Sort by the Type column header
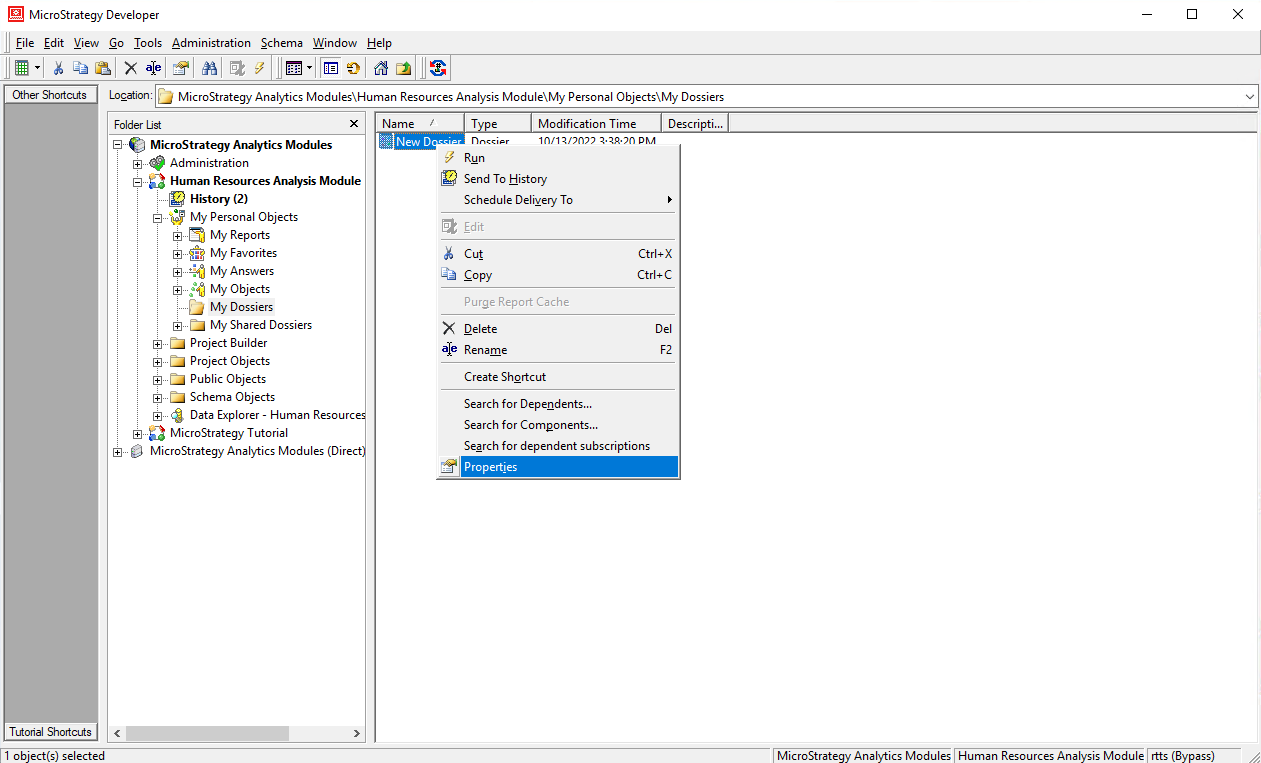This screenshot has height=763, width=1261. pyautogui.click(x=498, y=123)
